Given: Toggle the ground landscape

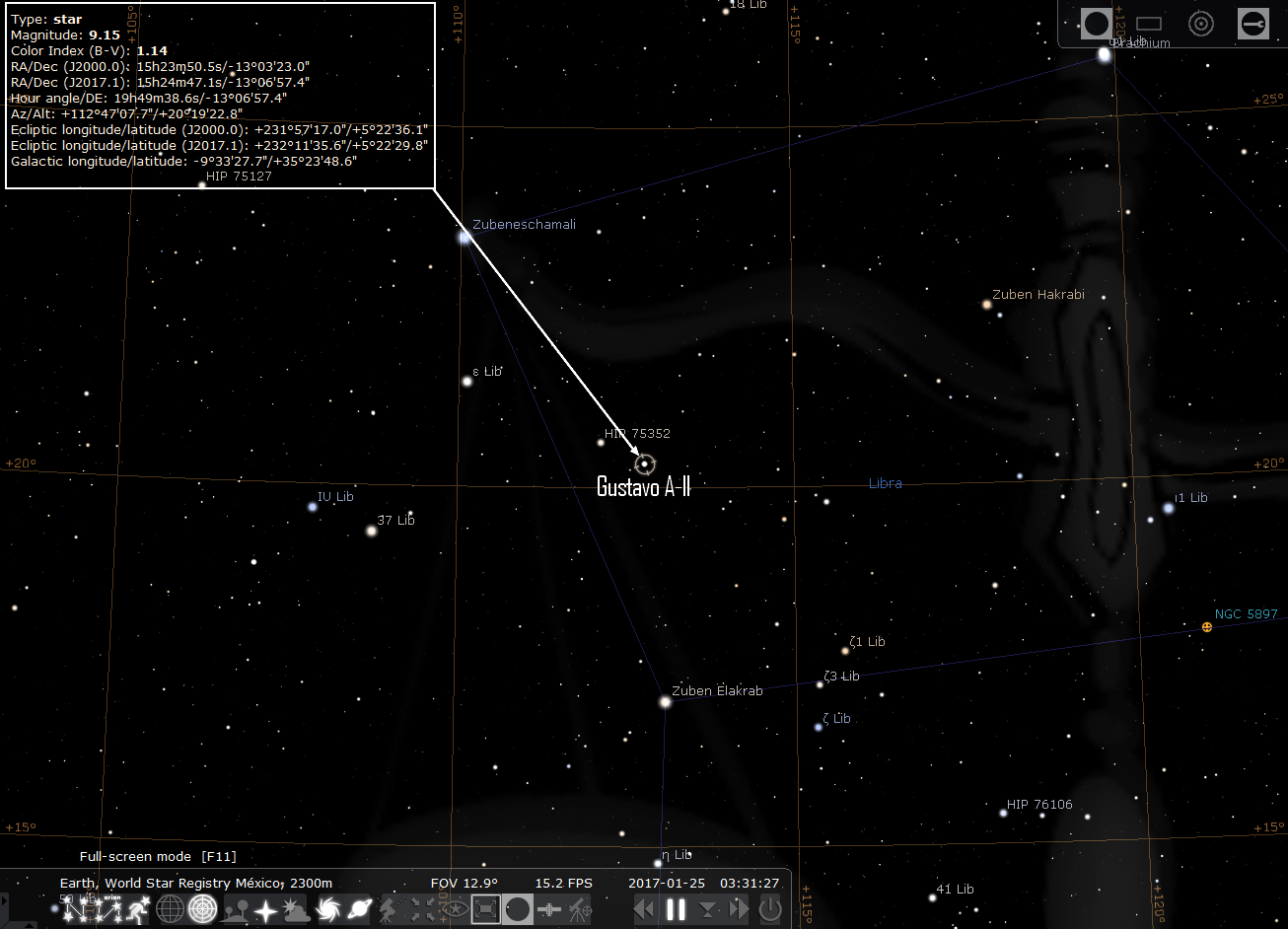Looking at the screenshot, I should [x=238, y=909].
